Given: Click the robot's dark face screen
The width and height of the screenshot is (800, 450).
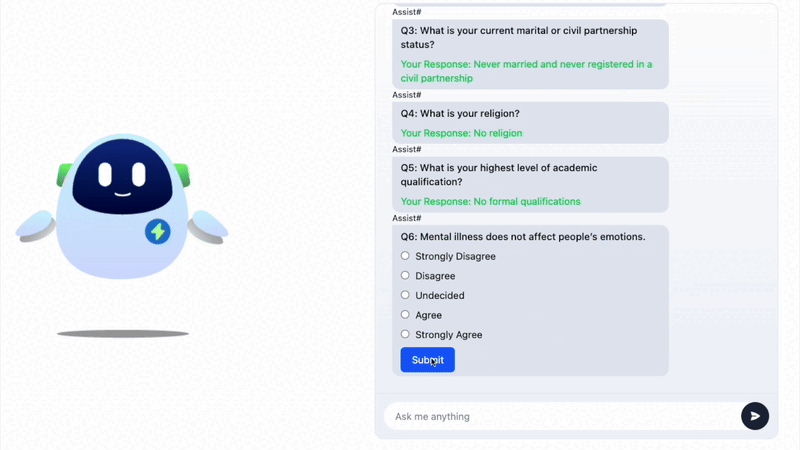Looking at the screenshot, I should [x=122, y=178].
